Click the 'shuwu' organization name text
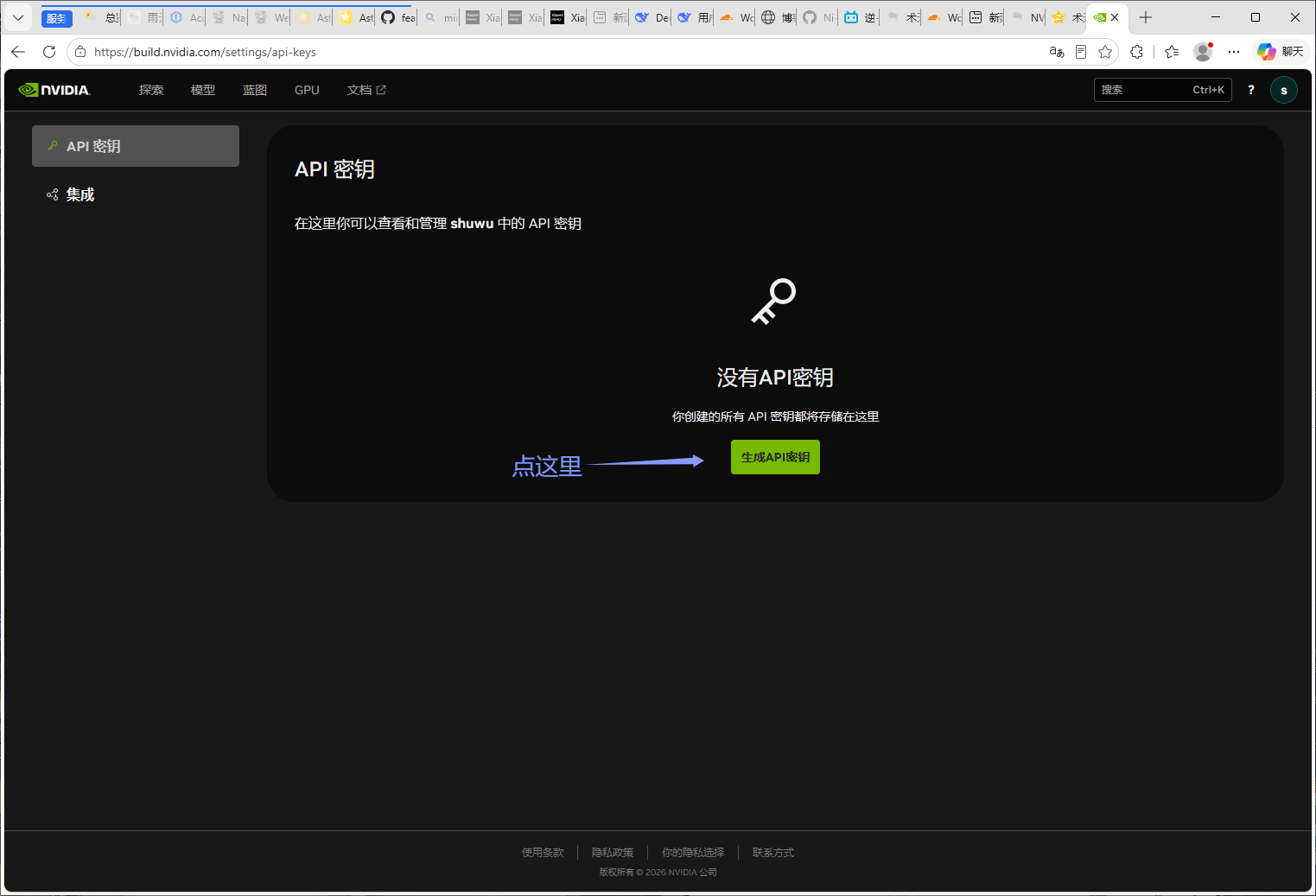Viewport: 1316px width, 896px height. click(x=472, y=223)
